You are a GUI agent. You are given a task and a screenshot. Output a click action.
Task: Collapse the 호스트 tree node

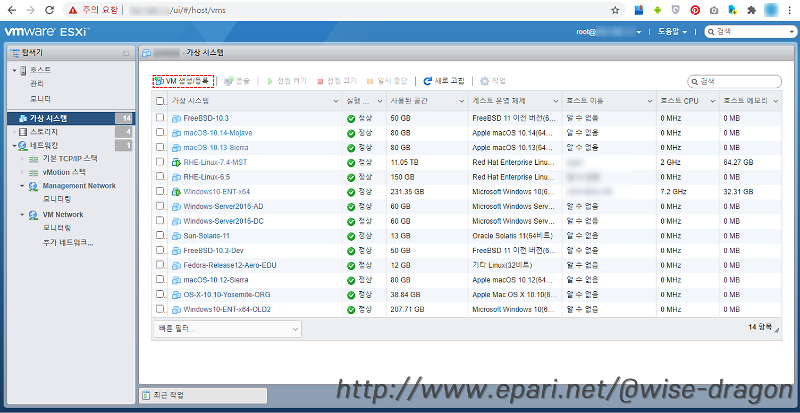[15, 70]
